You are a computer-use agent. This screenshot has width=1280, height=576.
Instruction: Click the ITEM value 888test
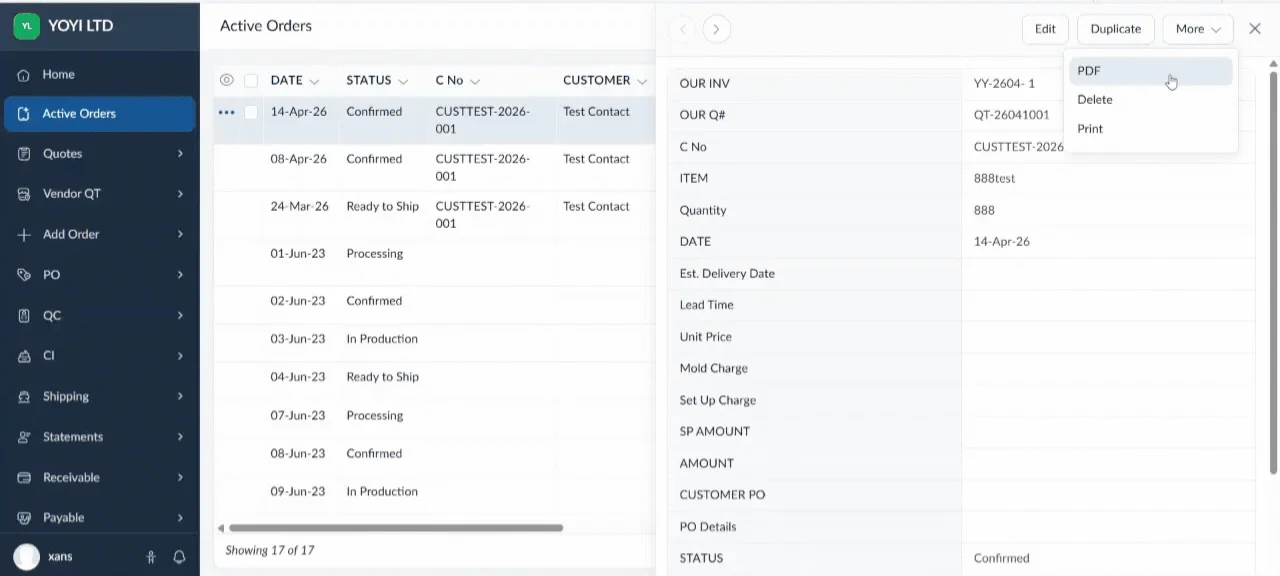[994, 178]
